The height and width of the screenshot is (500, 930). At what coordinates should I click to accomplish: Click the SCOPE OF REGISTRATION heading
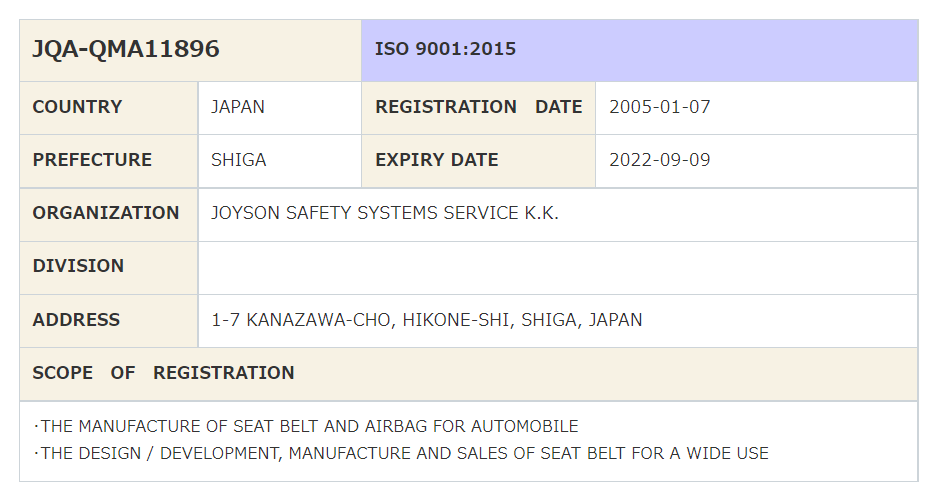click(163, 373)
